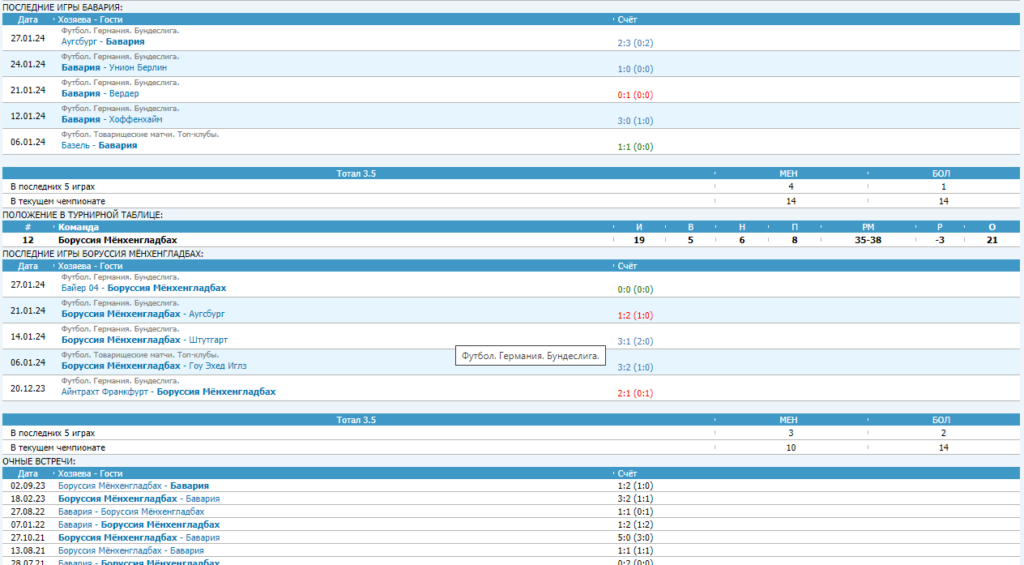Viewport: 1024px width, 565px height.
Task: Click the points value 21 in standings
Action: tap(991, 240)
